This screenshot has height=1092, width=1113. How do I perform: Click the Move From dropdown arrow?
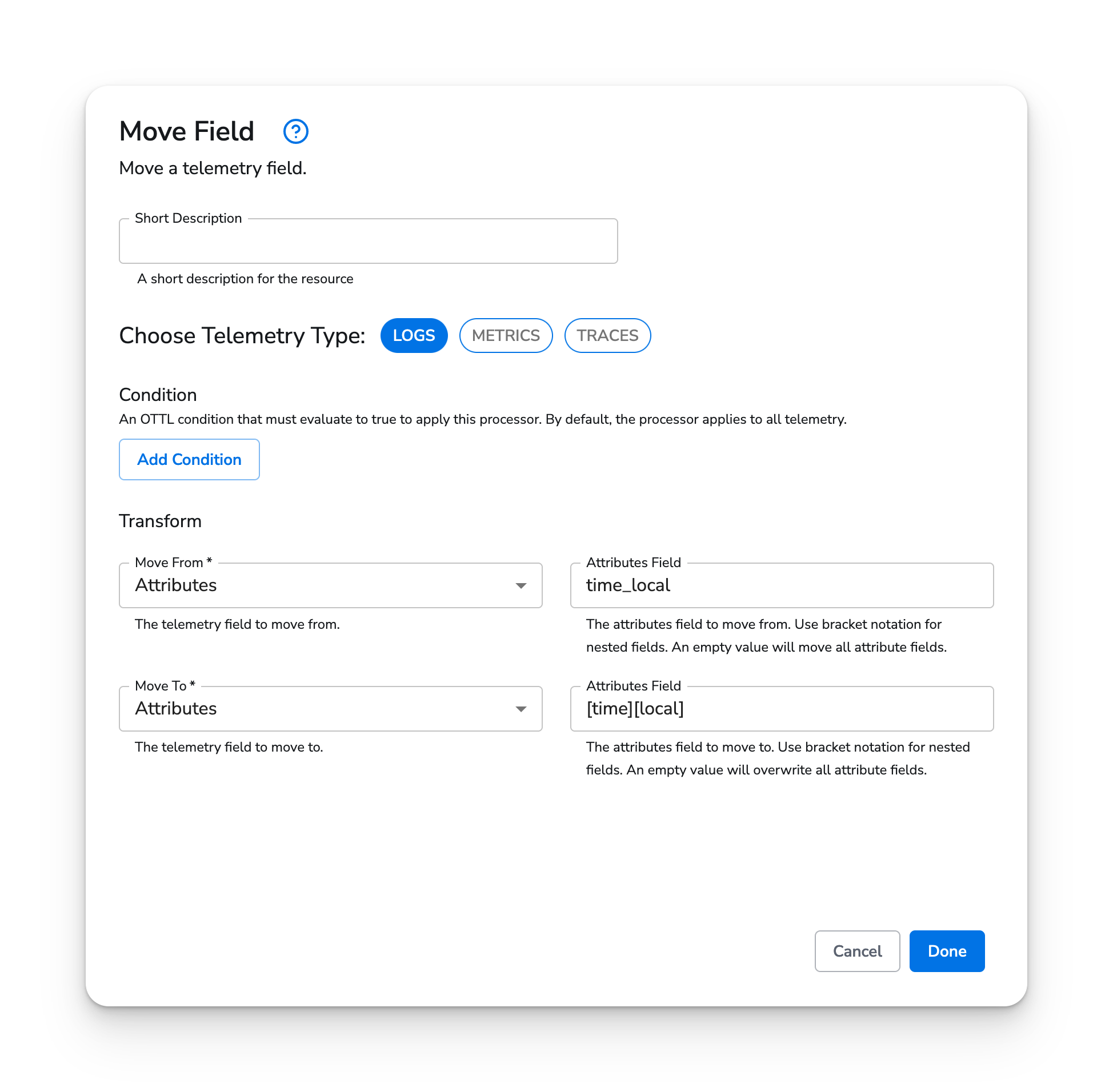pos(521,585)
